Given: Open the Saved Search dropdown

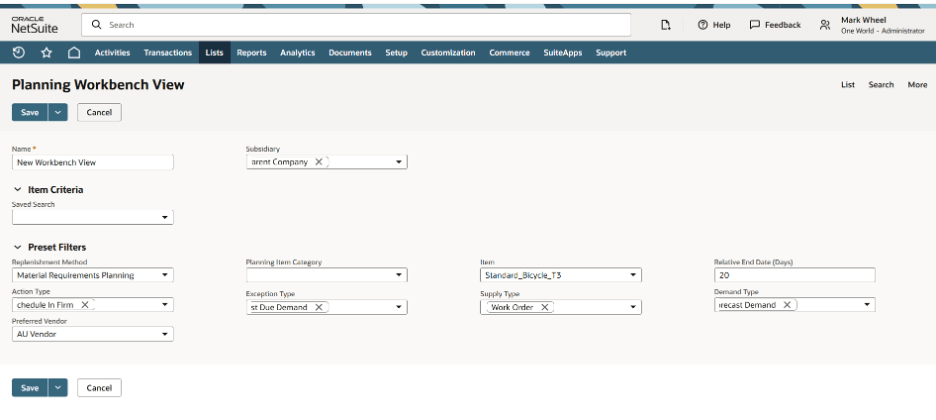Looking at the screenshot, I should click(165, 218).
